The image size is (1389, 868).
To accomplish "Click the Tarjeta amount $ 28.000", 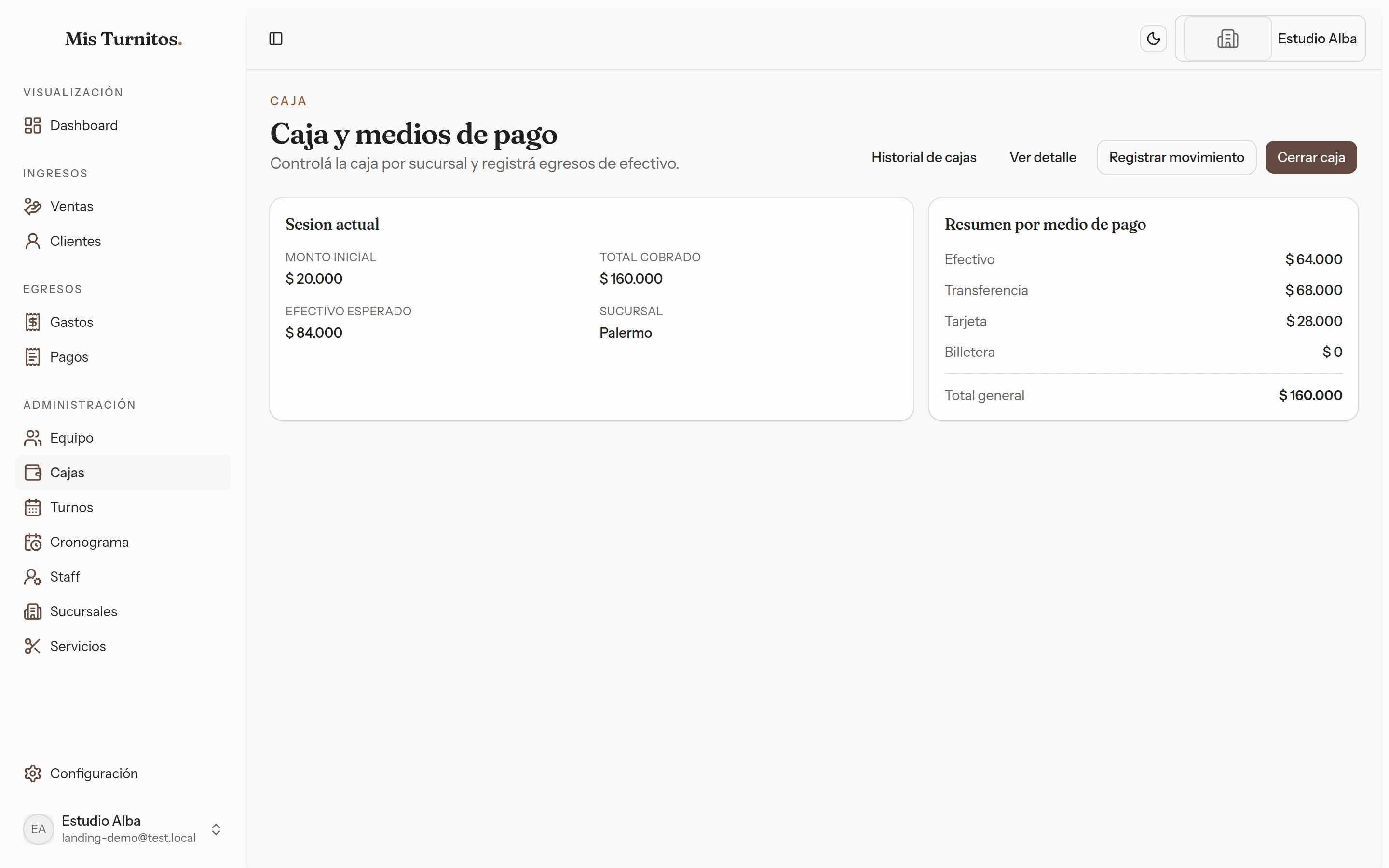I will 1314,321.
